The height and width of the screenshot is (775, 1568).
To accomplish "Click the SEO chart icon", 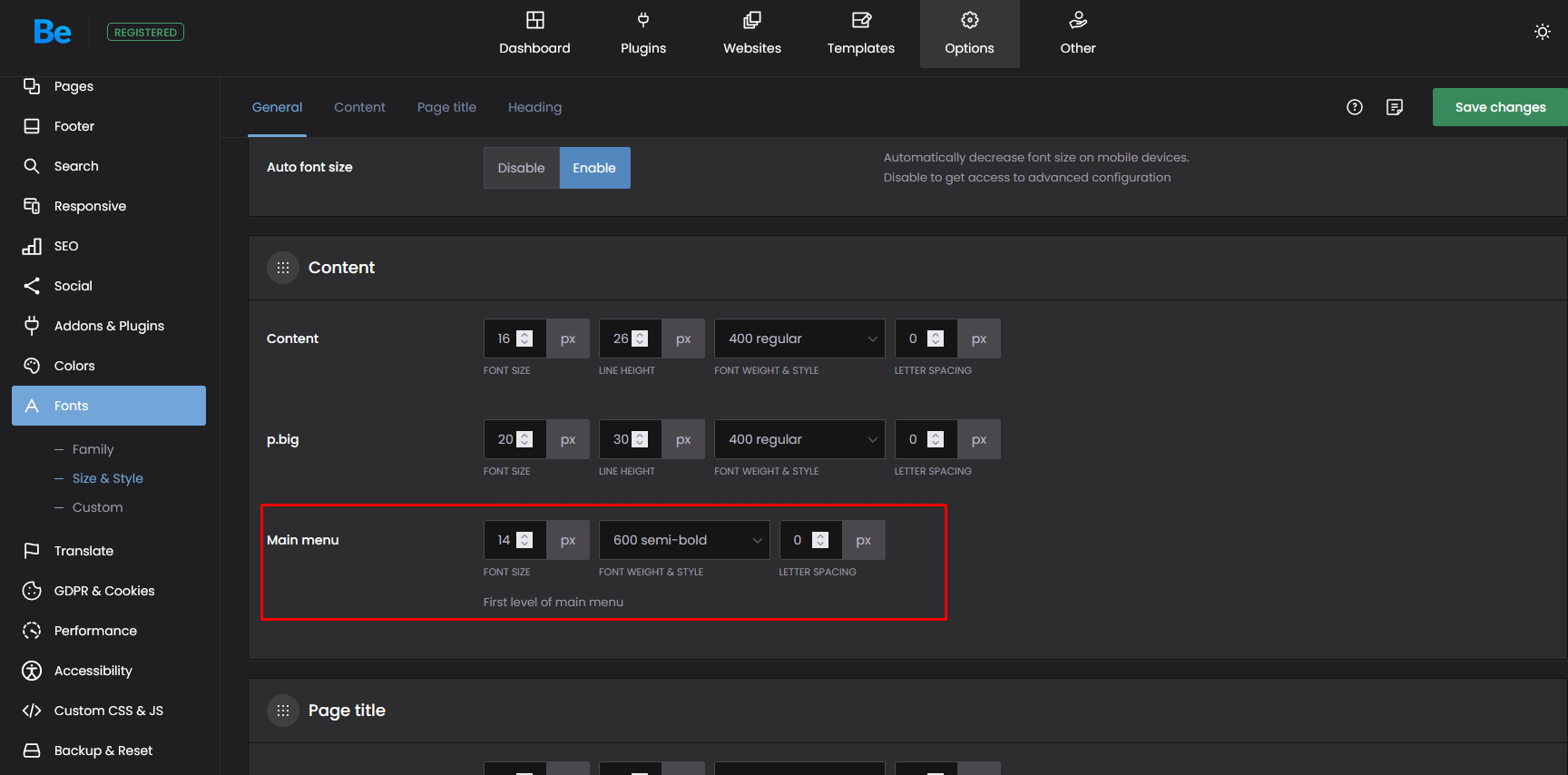I will [x=32, y=246].
